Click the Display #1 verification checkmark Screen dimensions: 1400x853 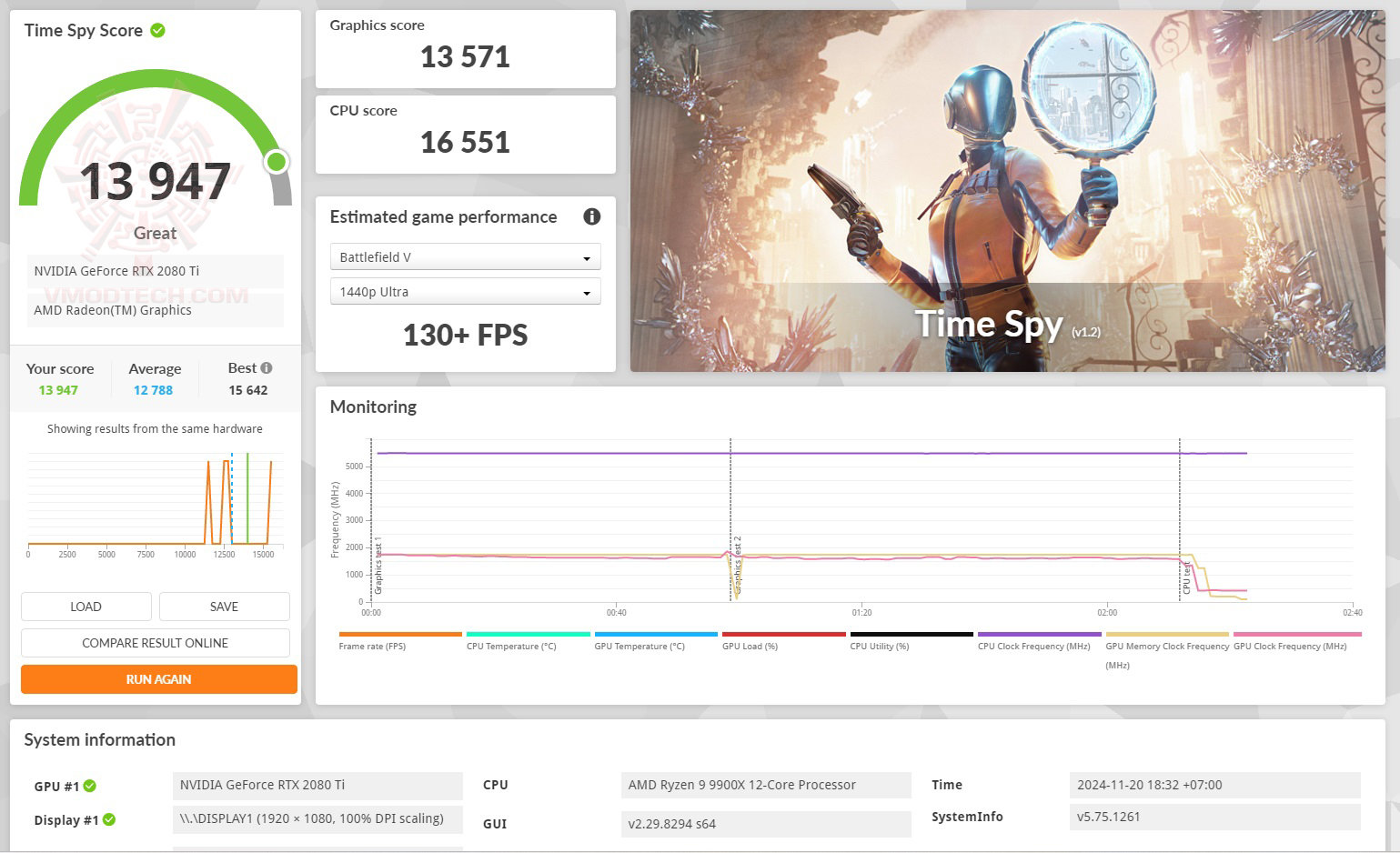tap(109, 819)
